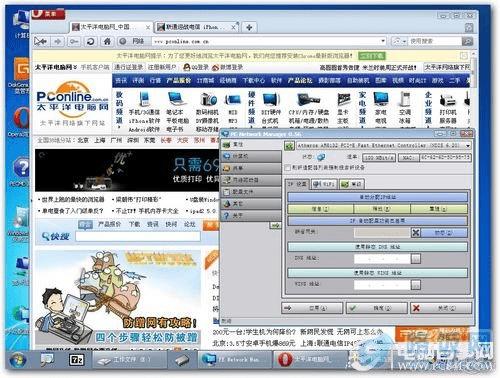Viewport: 500px width, 378px height.
Task: Click the PConline site logo
Action: click(72, 100)
